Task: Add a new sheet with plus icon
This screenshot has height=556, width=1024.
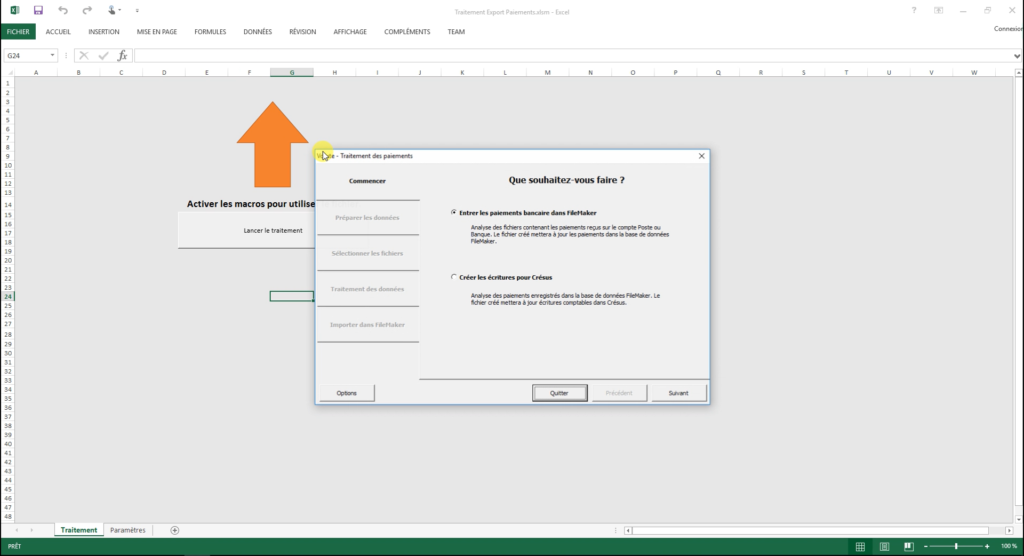Action: point(174,530)
